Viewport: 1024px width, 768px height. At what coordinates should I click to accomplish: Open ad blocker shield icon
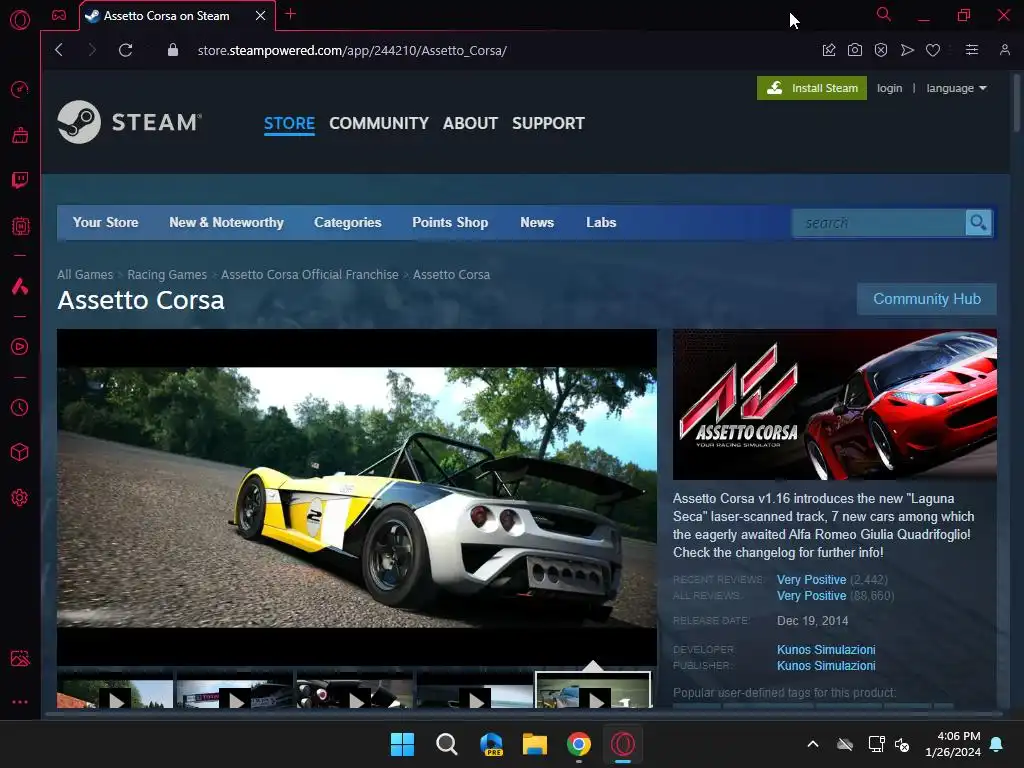click(881, 50)
